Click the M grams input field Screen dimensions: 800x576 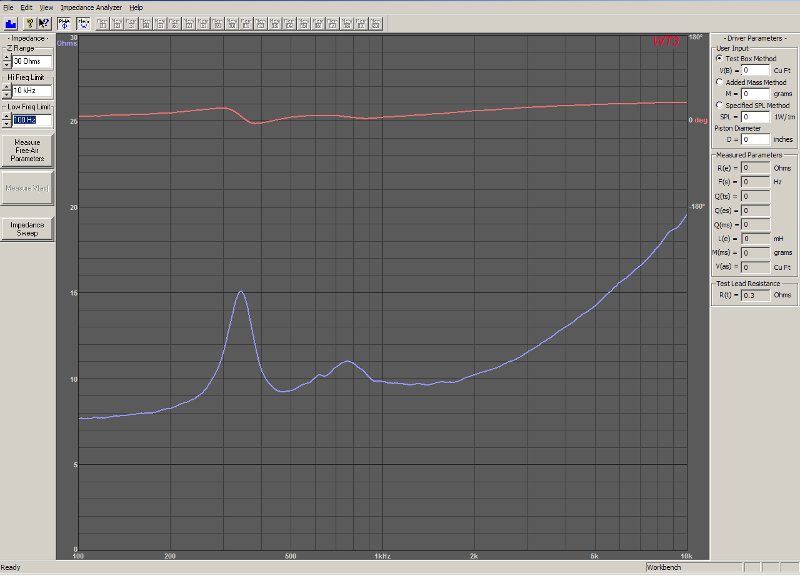point(755,94)
